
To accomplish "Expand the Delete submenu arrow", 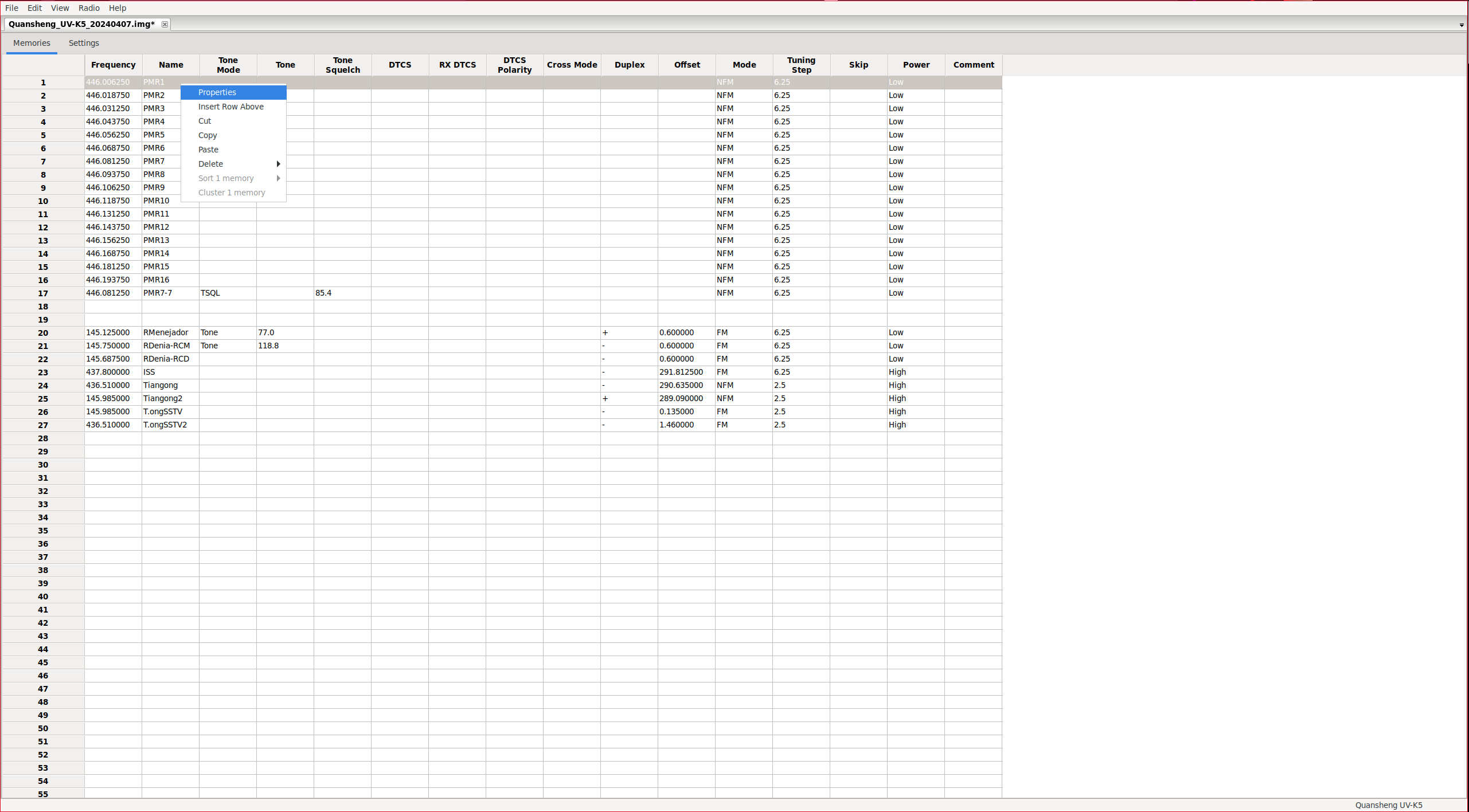I will coord(278,164).
